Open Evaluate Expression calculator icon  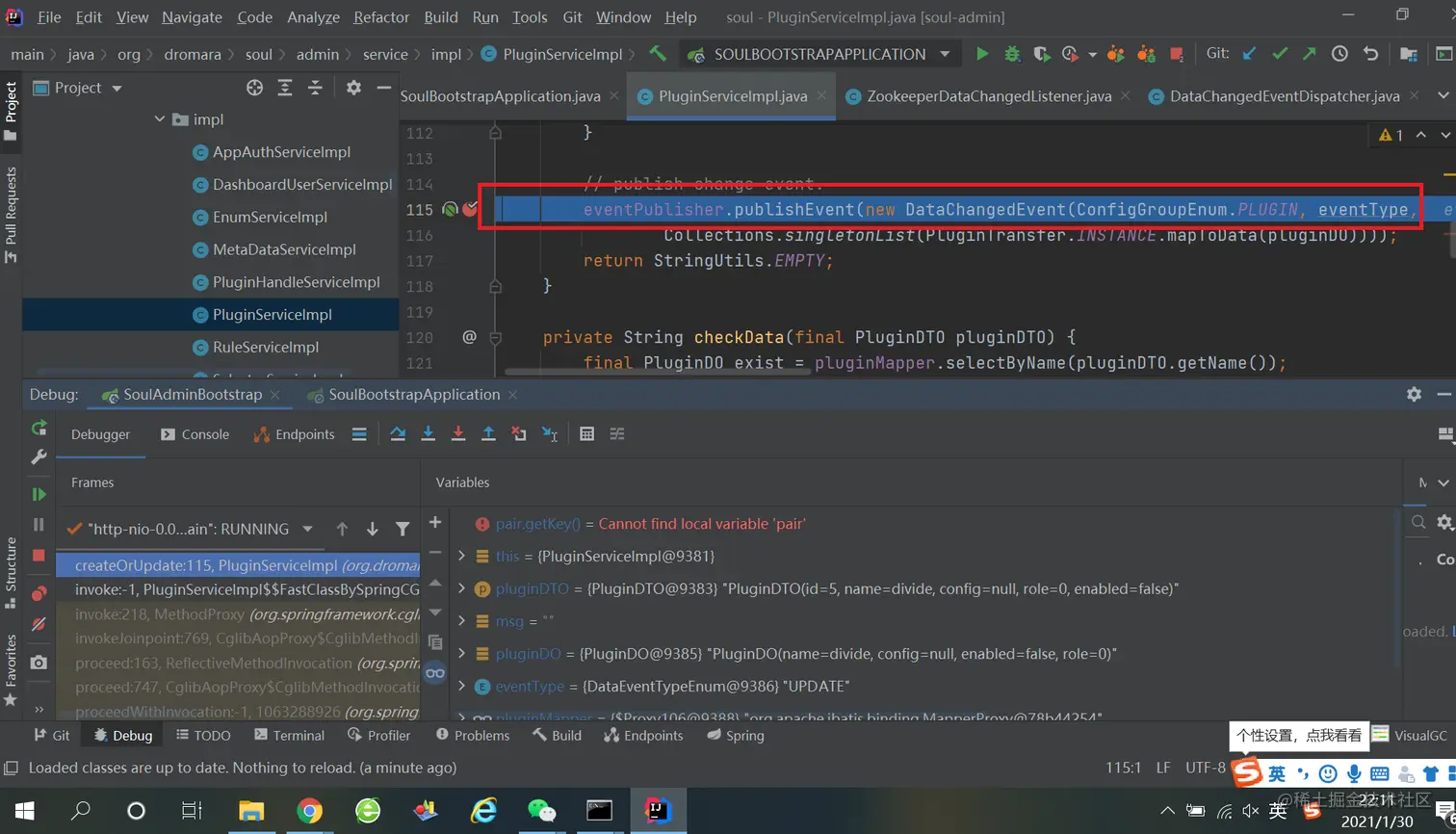(586, 434)
